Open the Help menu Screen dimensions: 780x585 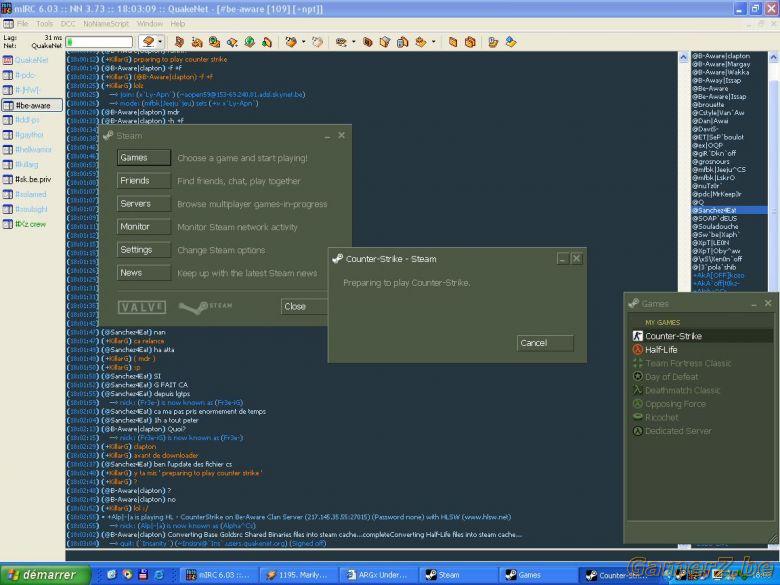point(178,23)
